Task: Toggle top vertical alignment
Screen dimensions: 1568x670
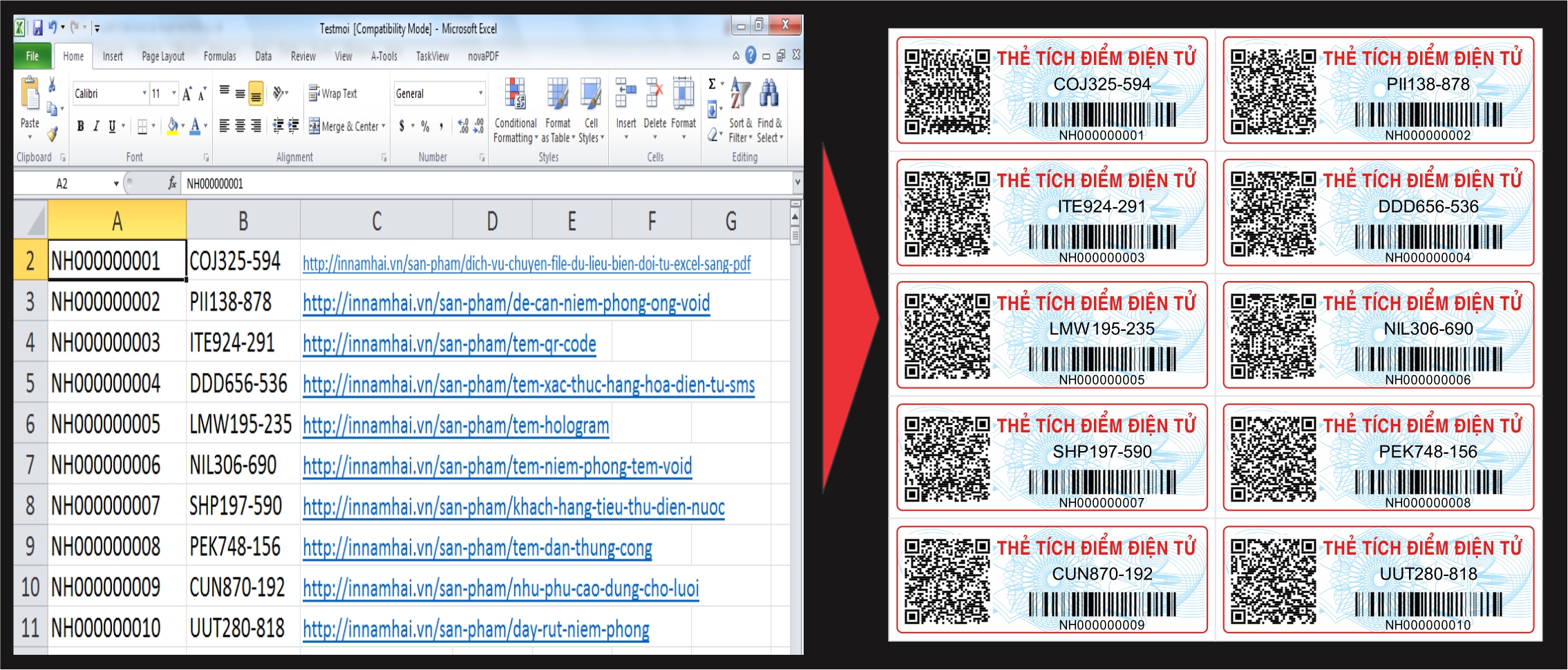Action: pos(225,91)
